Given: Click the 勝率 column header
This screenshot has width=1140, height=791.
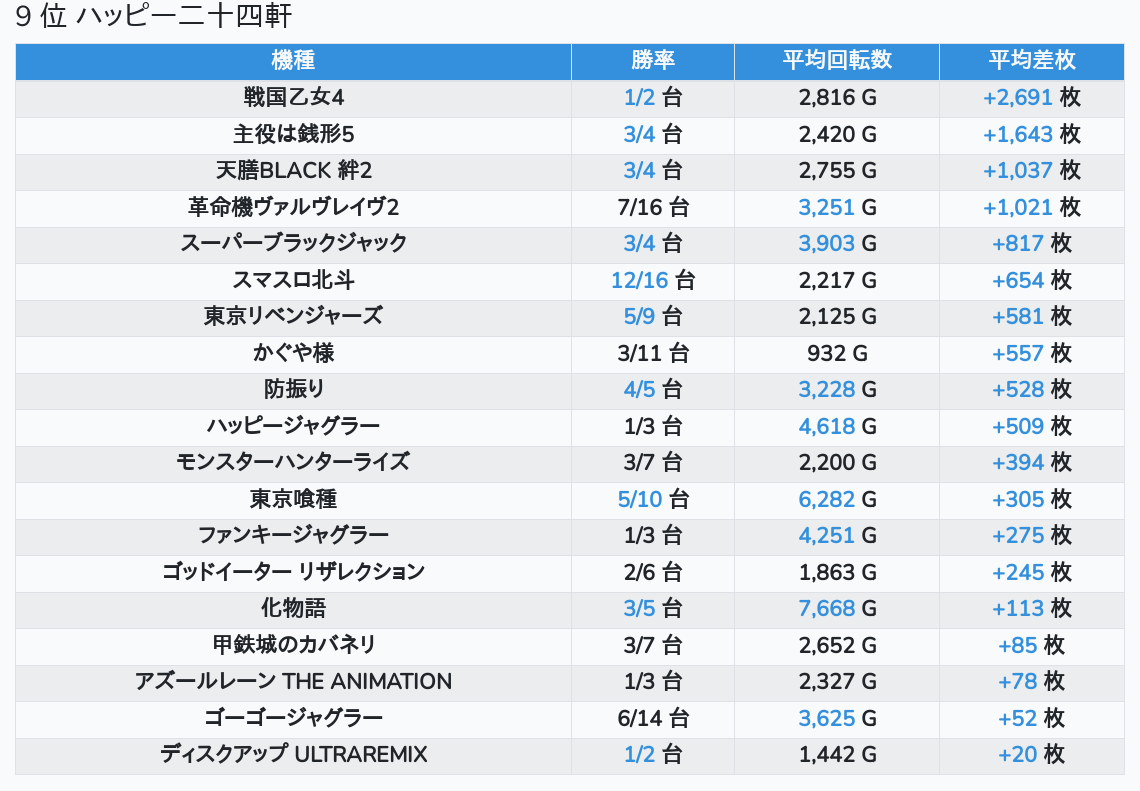Looking at the screenshot, I should 653,60.
